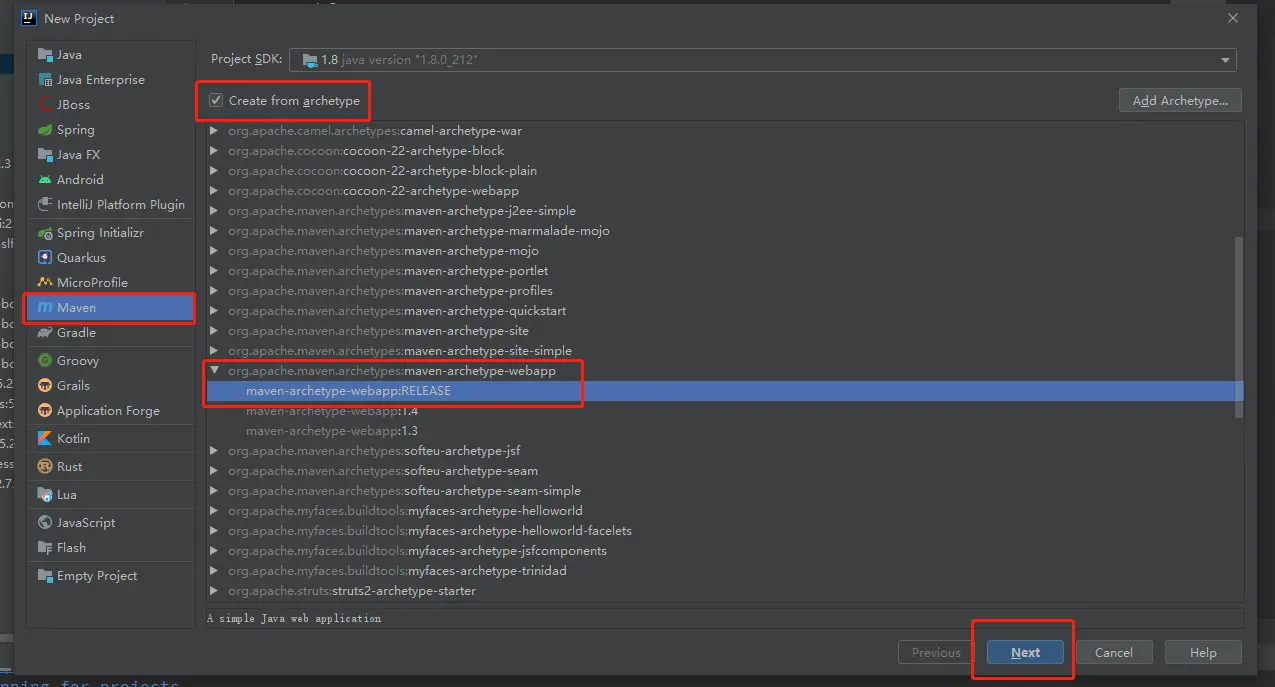Image resolution: width=1275 pixels, height=687 pixels.
Task: Click the Empty Project icon
Action: click(x=45, y=576)
